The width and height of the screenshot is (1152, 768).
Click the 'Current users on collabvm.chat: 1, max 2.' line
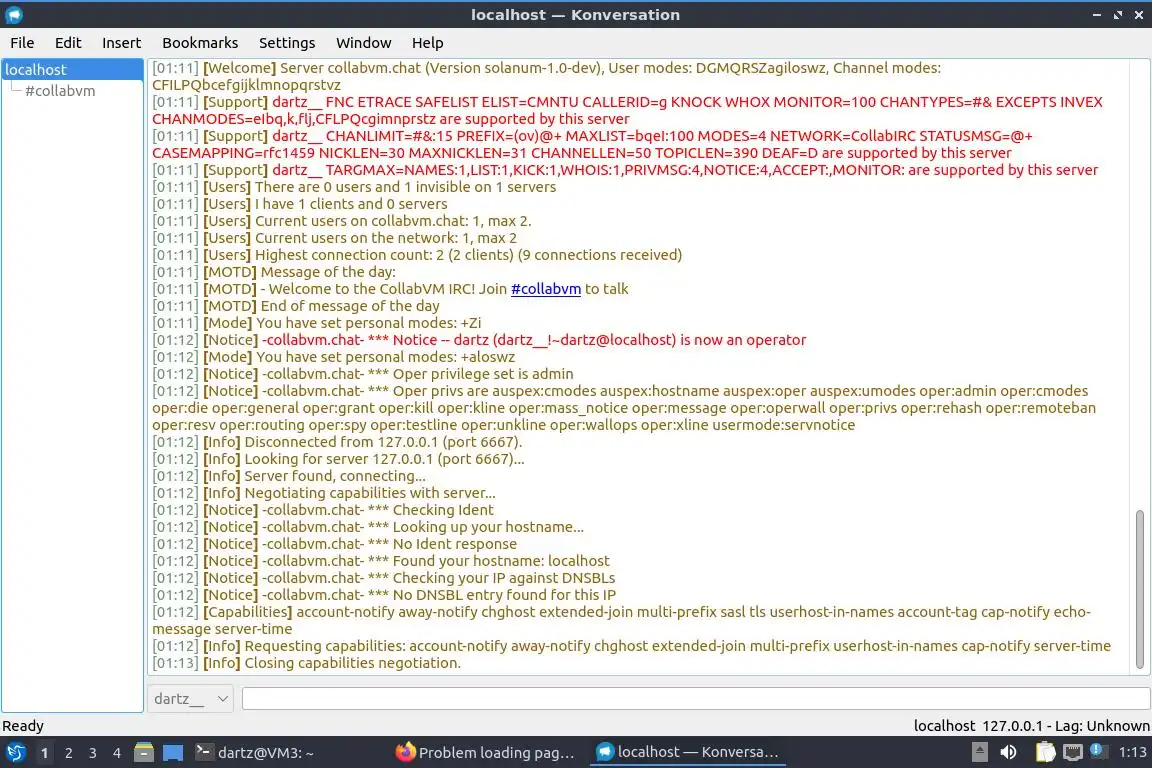click(x=342, y=220)
